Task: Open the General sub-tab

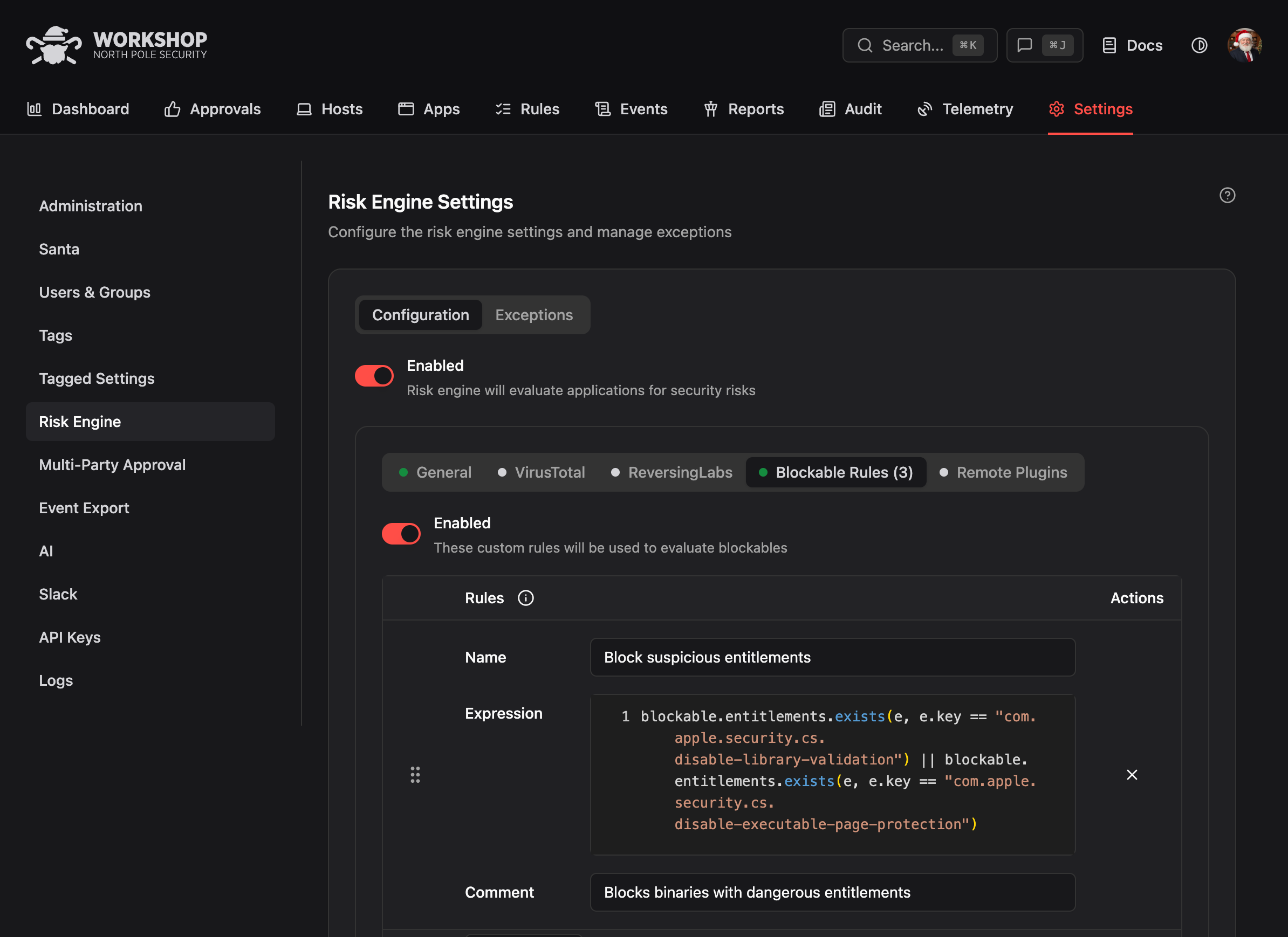Action: (436, 472)
